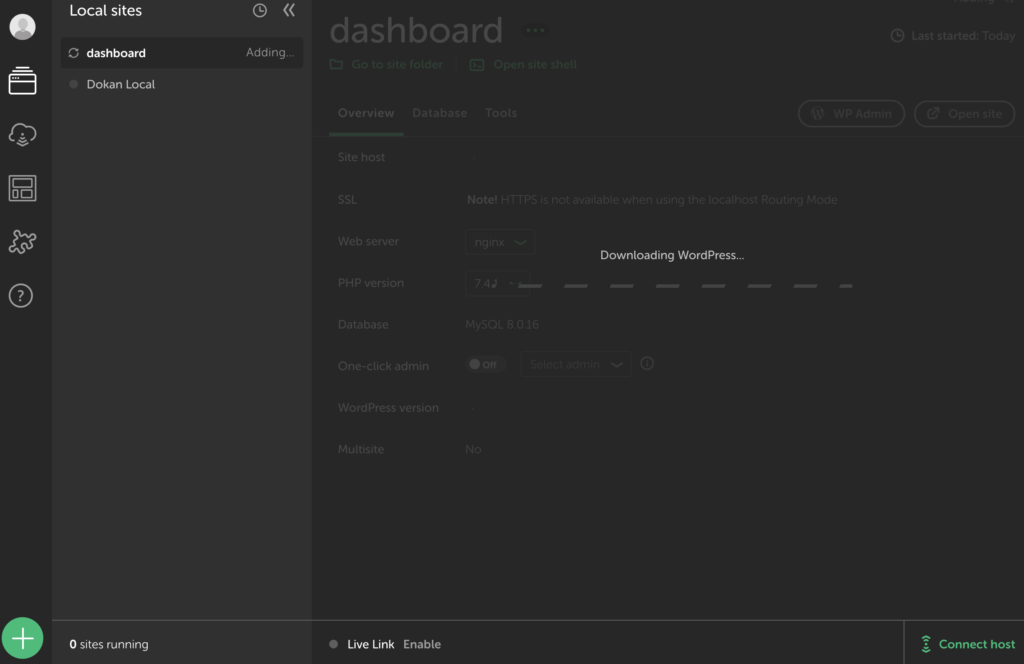Open the user account avatar
The height and width of the screenshot is (664, 1024).
[x=22, y=27]
